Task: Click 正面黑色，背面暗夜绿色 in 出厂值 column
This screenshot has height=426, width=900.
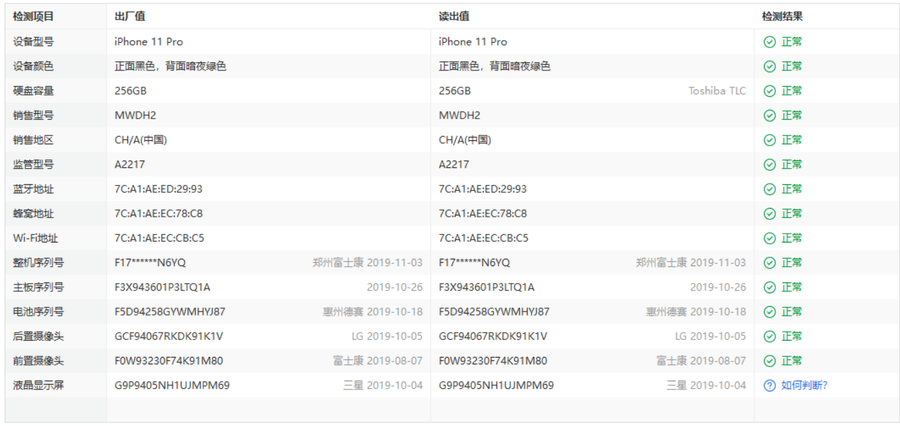Action: click(x=170, y=67)
